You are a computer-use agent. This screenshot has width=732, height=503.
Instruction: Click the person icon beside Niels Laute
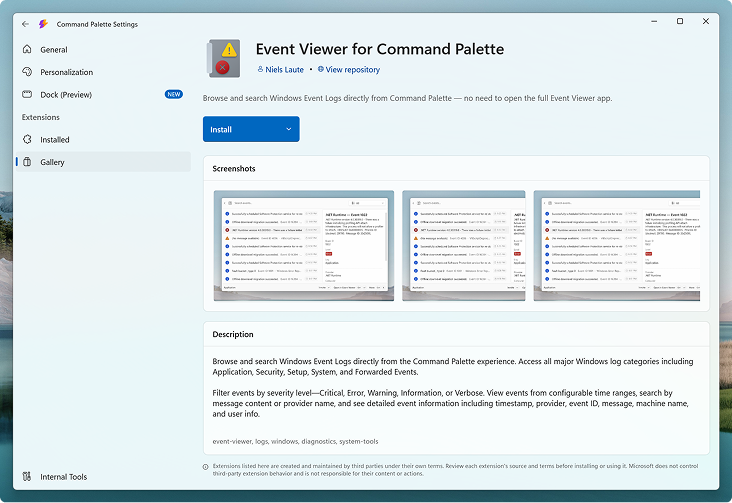coord(260,69)
